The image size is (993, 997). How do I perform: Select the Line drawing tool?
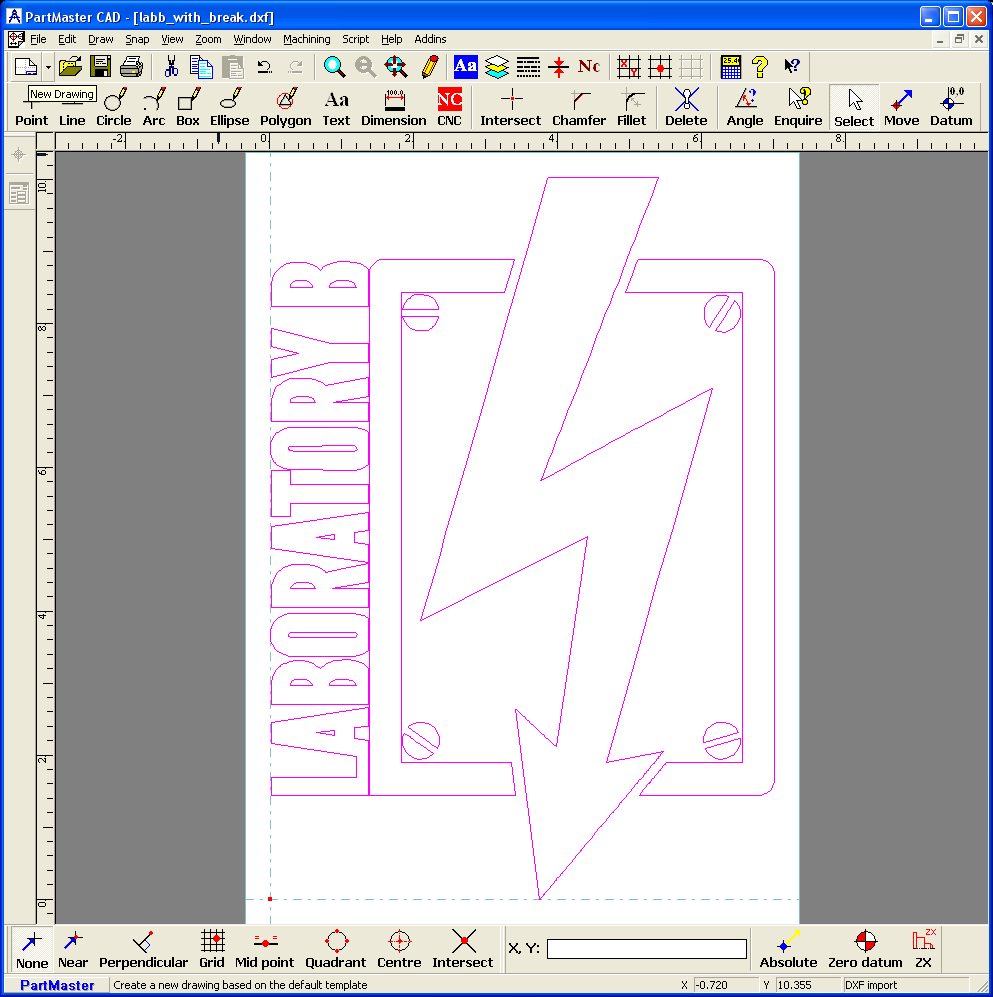(x=72, y=107)
